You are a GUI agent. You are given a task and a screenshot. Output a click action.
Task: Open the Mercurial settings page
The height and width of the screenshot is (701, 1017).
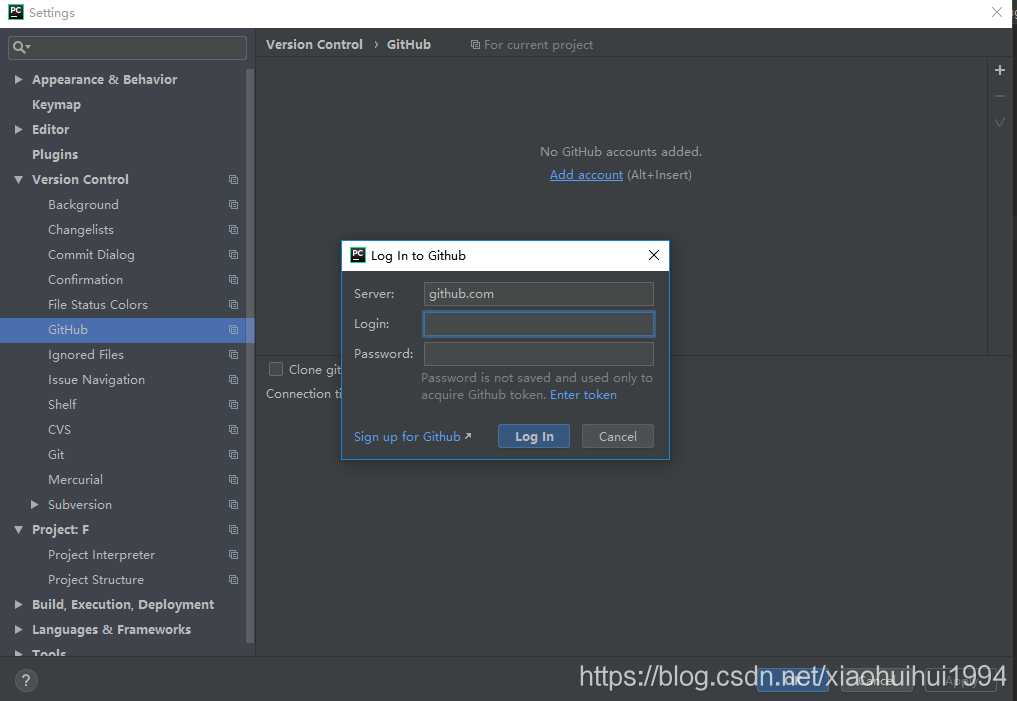[75, 480]
